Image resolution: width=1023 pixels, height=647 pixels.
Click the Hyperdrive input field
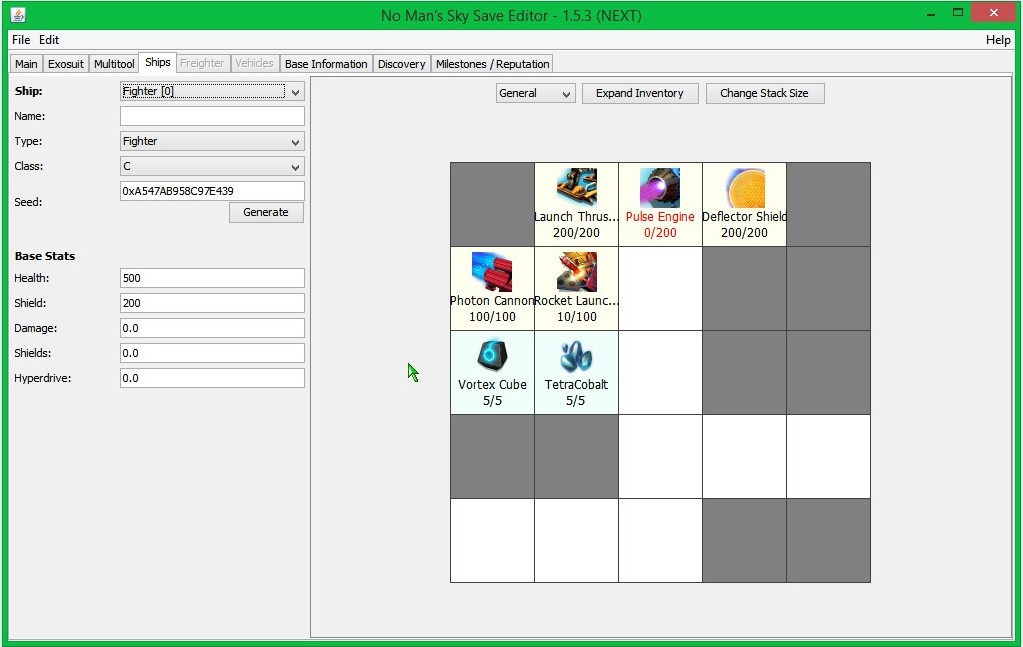[x=212, y=378]
